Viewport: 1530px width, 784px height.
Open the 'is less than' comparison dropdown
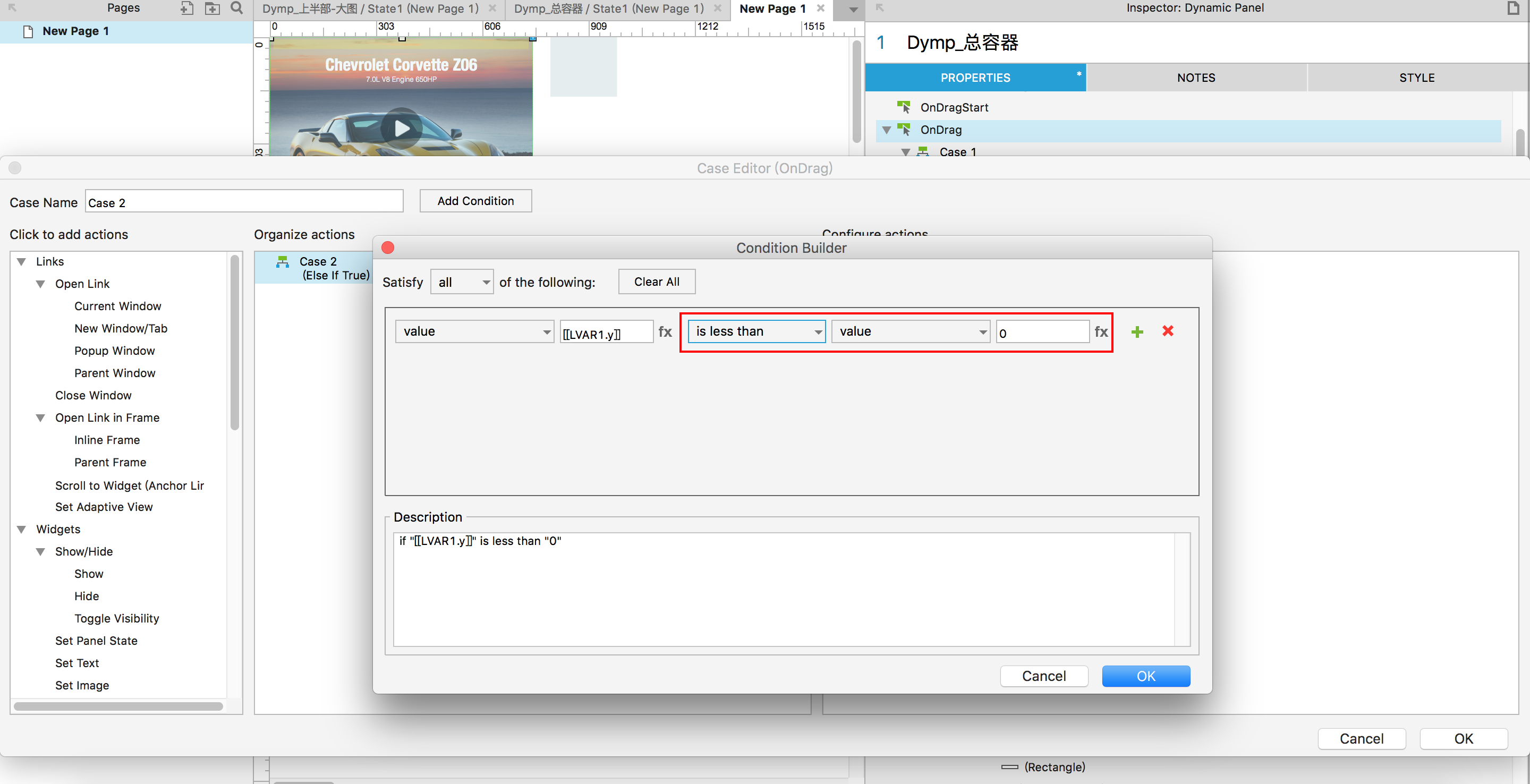756,331
